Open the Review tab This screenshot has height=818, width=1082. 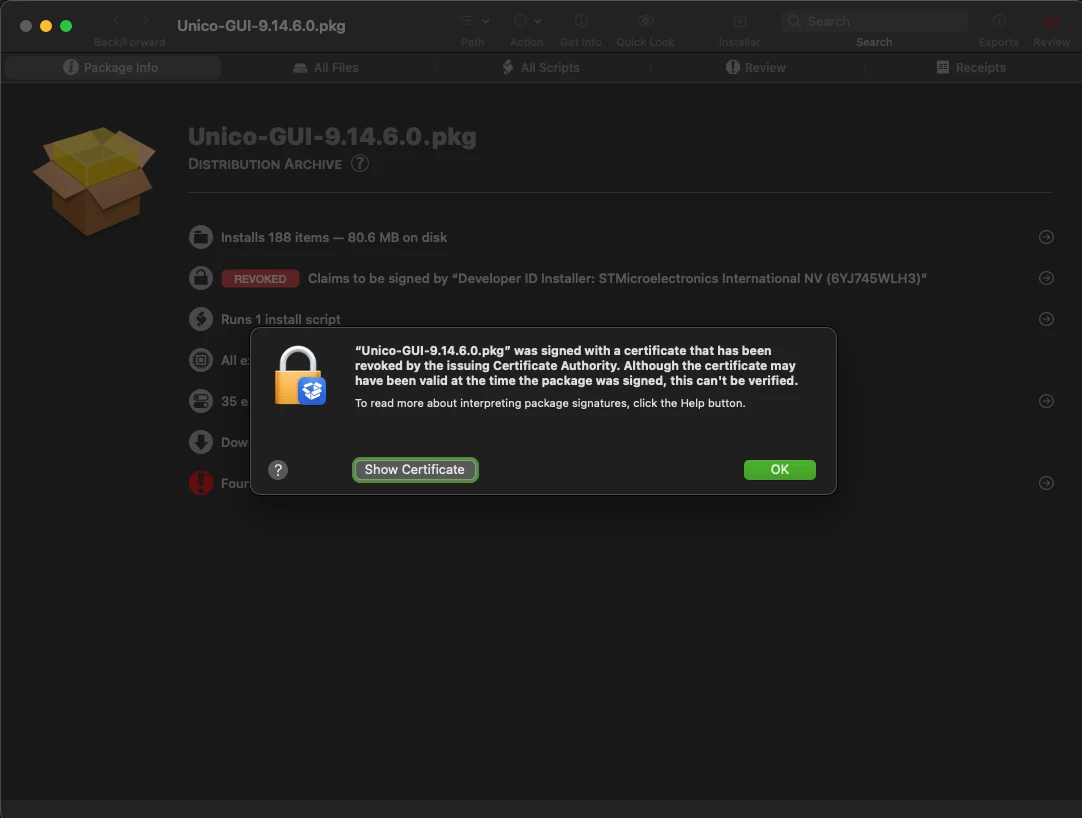pyautogui.click(x=756, y=68)
